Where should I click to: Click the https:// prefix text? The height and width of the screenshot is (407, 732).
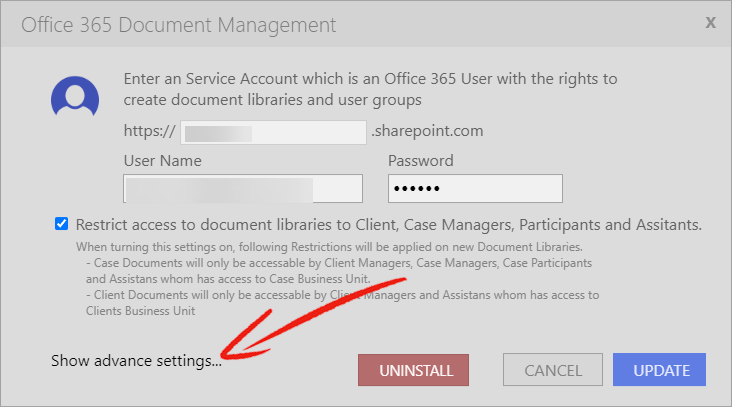coord(149,131)
